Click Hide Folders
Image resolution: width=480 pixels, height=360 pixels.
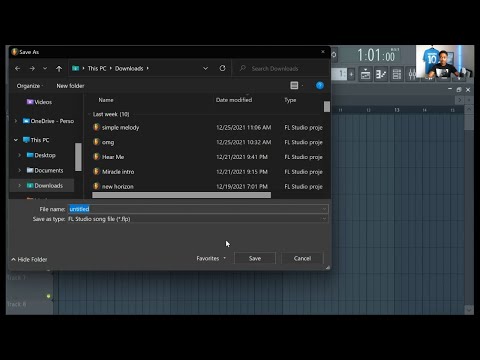(x=29, y=259)
